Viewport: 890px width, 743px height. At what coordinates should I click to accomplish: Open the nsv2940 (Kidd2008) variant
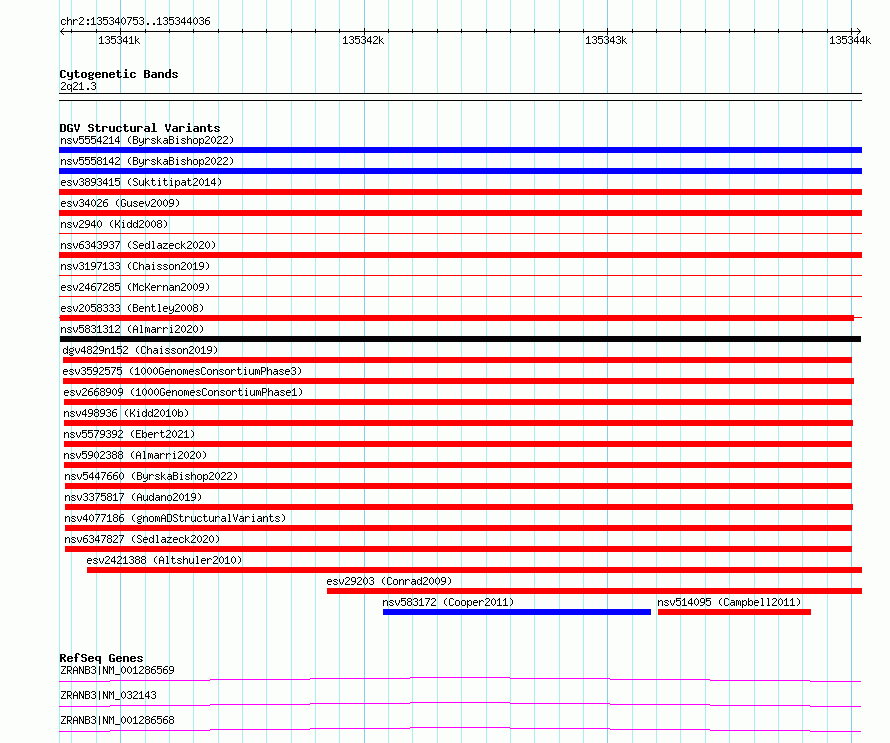(x=114, y=224)
